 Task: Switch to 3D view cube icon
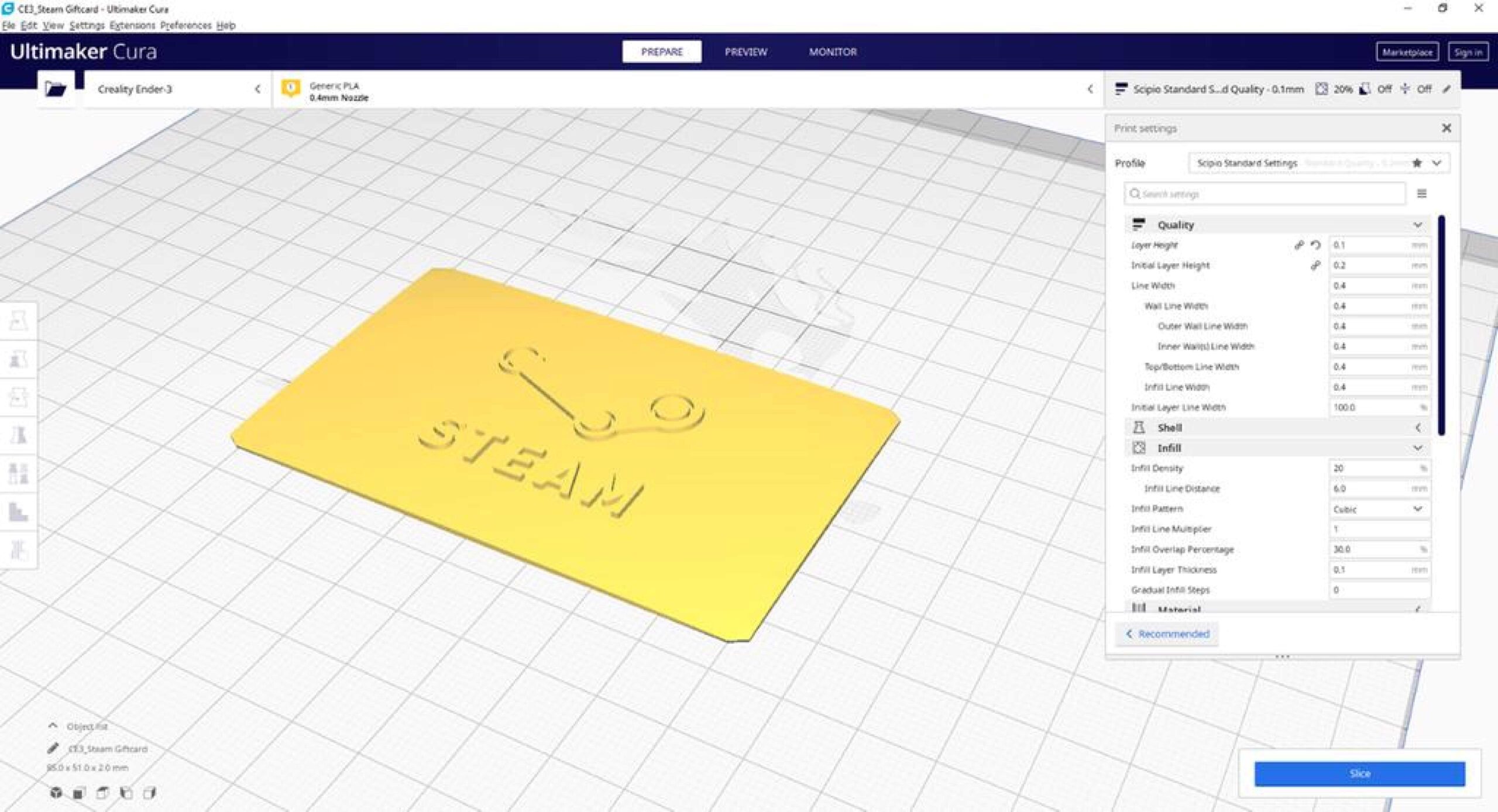pyautogui.click(x=56, y=793)
